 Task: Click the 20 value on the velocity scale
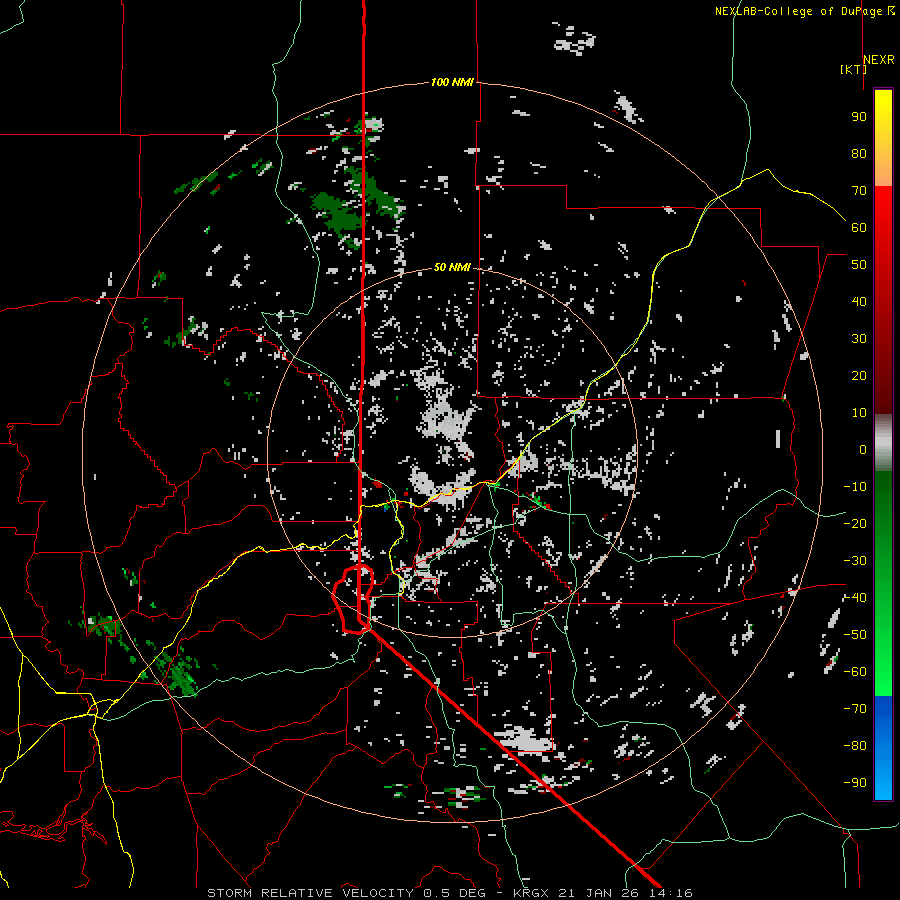[859, 376]
